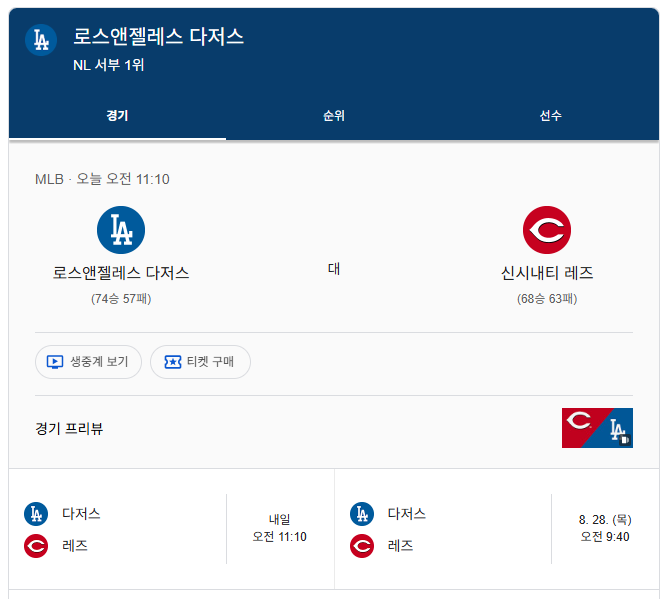Click the live broadcast TV icon
Viewport: 669px width, 599px height.
pos(55,362)
